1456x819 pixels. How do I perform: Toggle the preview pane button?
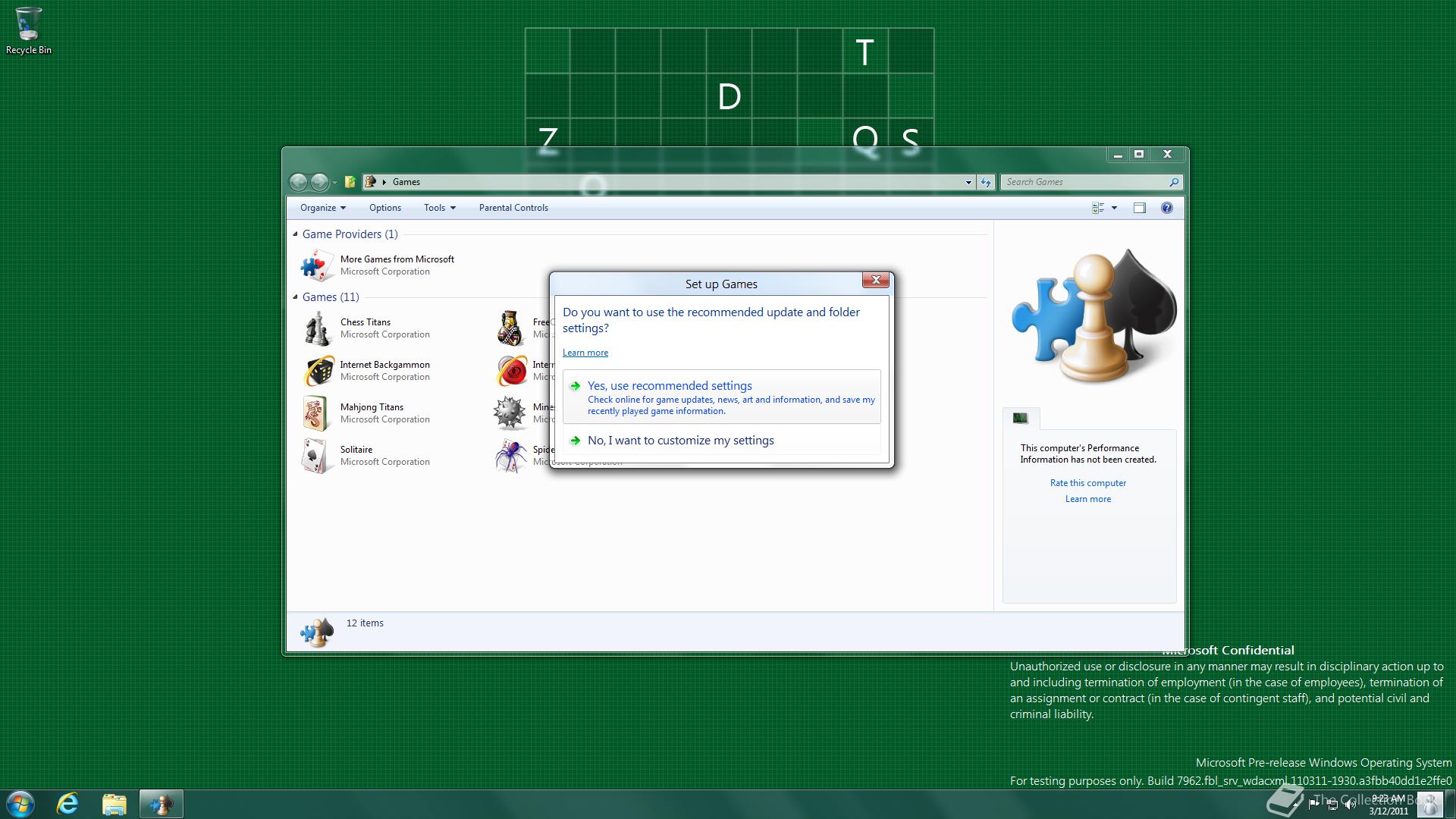(1139, 208)
